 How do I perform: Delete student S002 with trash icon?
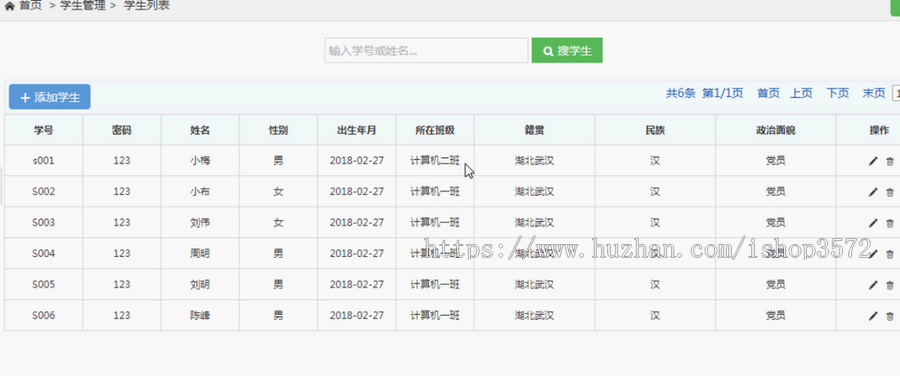(x=890, y=192)
